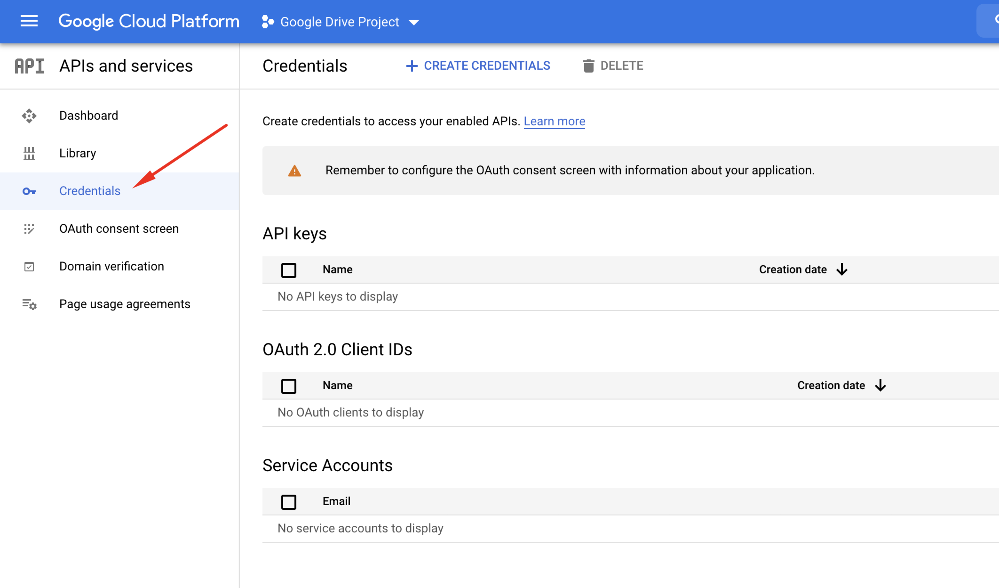Open the Learn more link
The image size is (999, 588).
554,121
